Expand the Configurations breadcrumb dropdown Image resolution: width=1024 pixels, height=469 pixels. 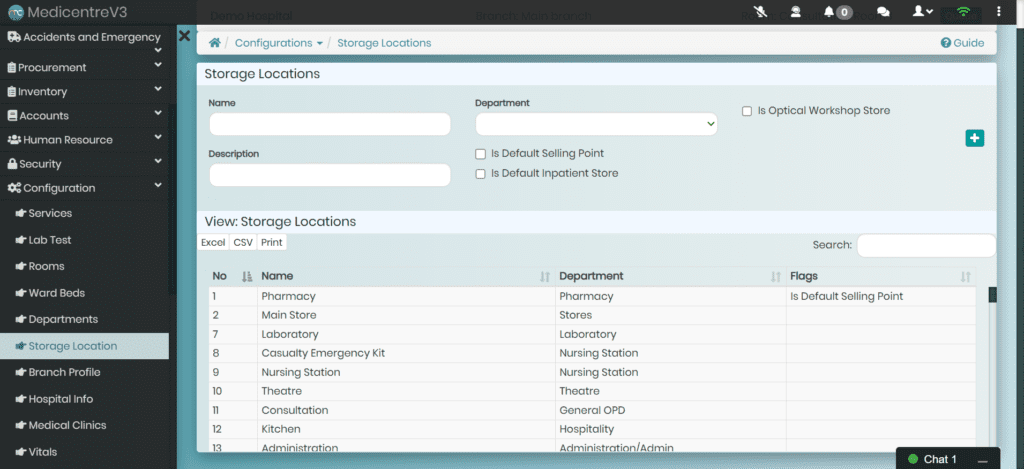[279, 43]
